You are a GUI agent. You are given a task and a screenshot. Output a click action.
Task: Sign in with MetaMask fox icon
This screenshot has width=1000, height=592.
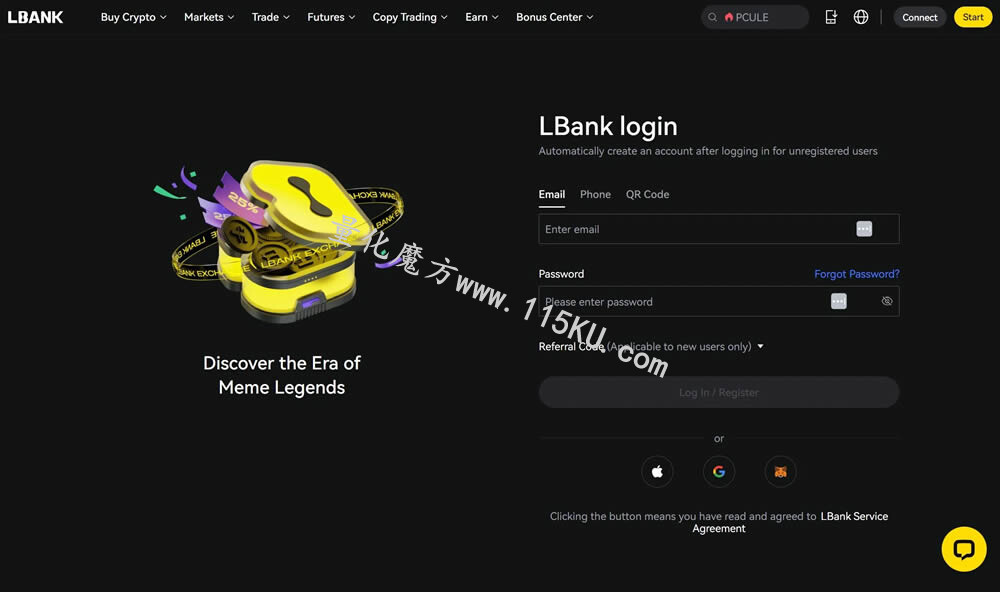pos(781,472)
